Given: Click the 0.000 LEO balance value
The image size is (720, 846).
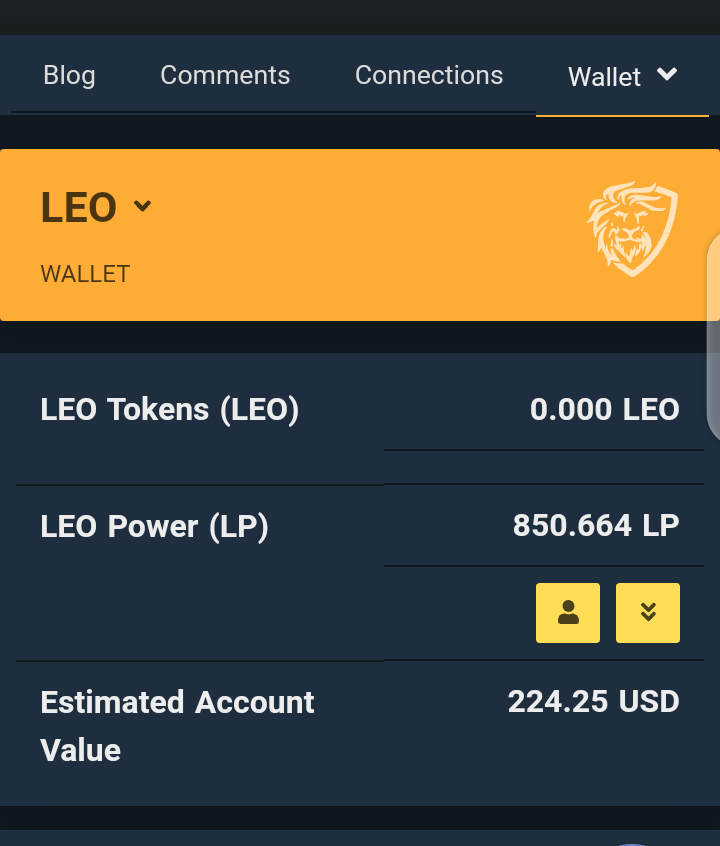Looking at the screenshot, I should (x=604, y=410).
